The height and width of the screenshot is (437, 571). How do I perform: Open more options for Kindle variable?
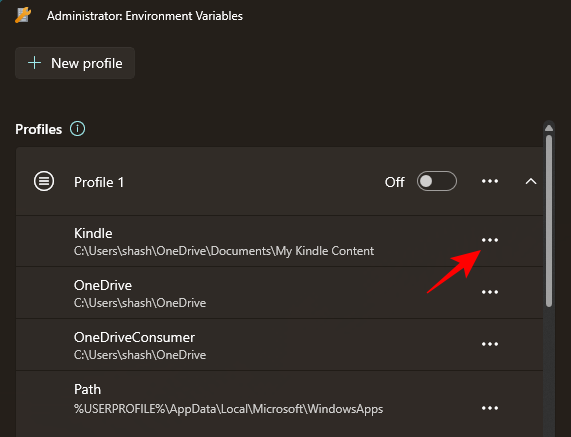pyautogui.click(x=490, y=240)
